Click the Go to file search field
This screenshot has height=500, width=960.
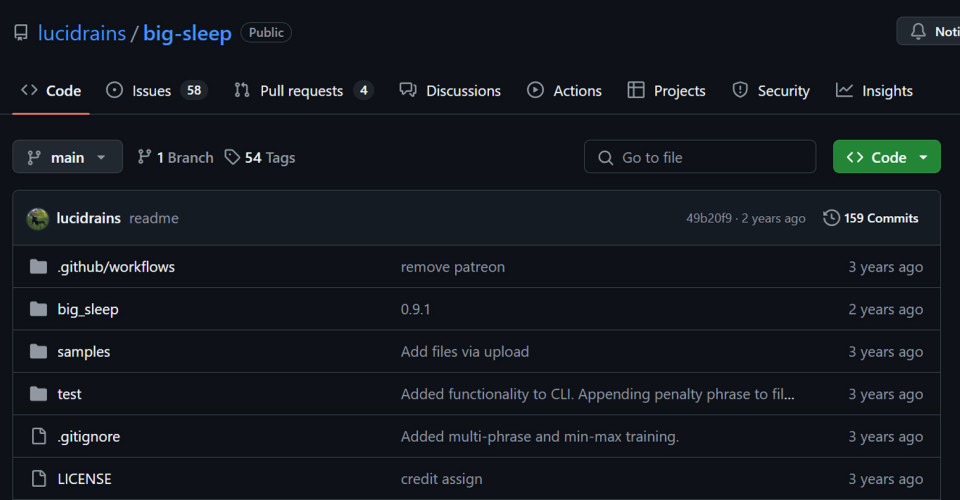[x=700, y=157]
